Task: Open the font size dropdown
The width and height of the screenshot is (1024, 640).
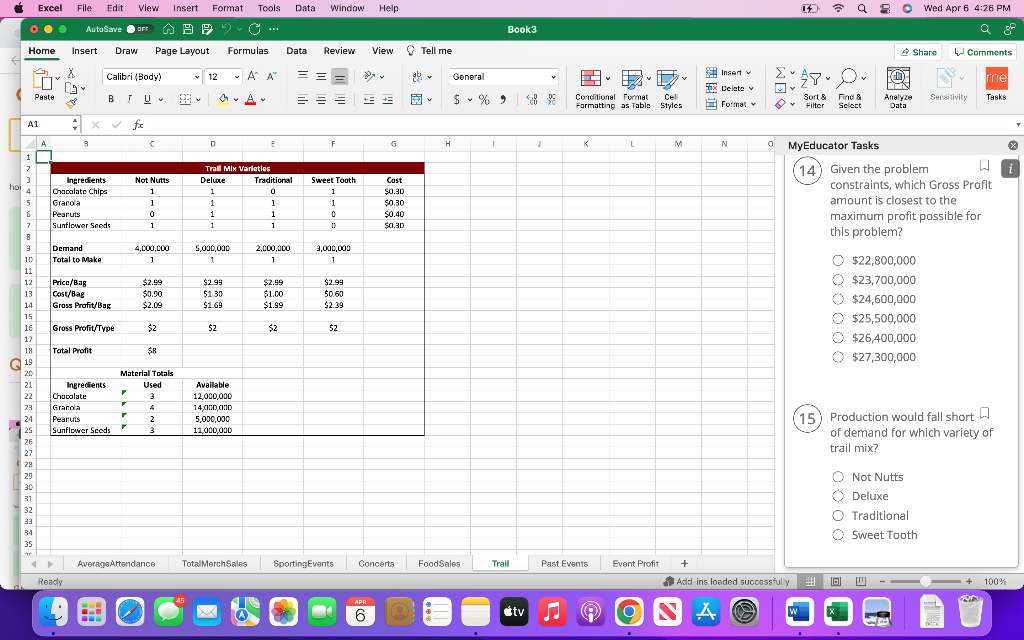Action: tap(223, 76)
